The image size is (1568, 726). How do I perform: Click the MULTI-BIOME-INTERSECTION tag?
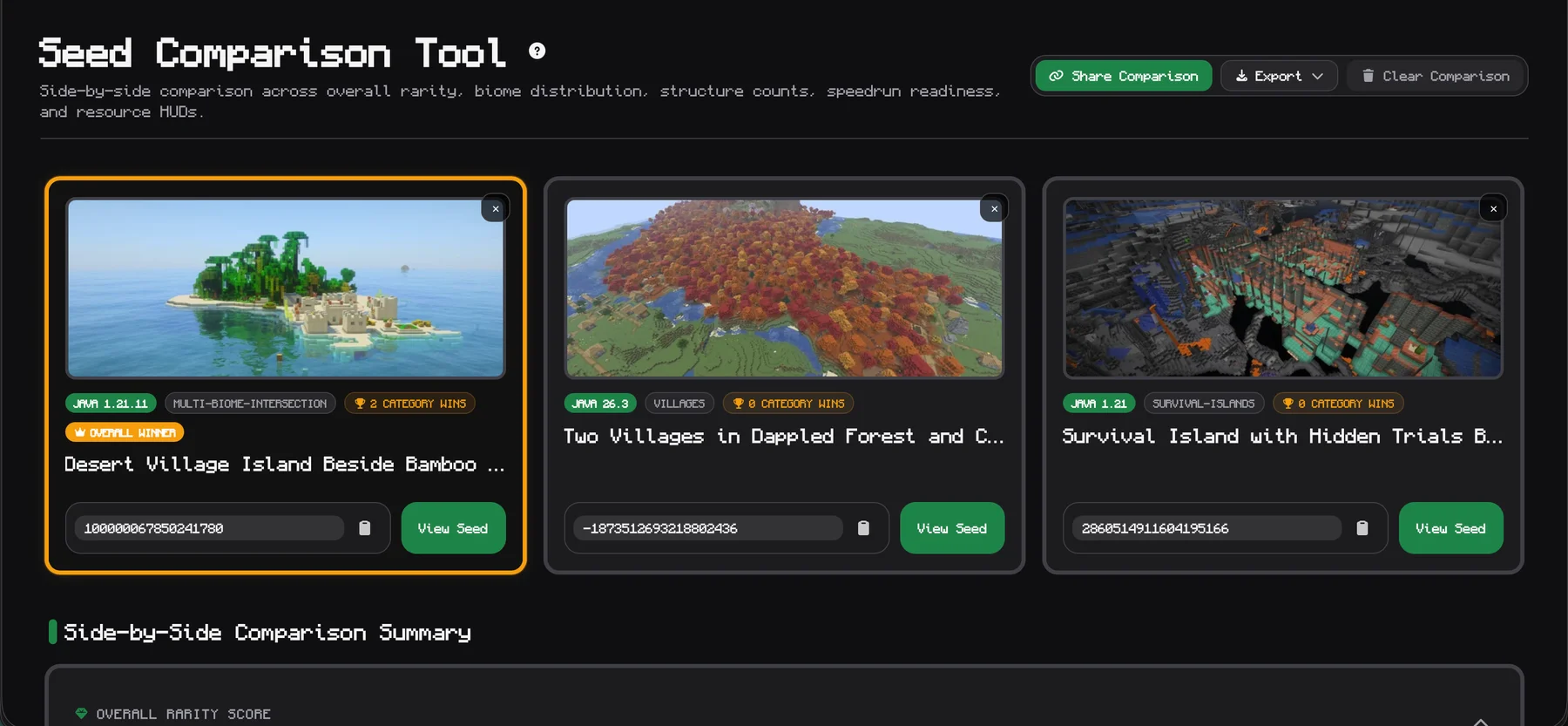click(x=250, y=404)
